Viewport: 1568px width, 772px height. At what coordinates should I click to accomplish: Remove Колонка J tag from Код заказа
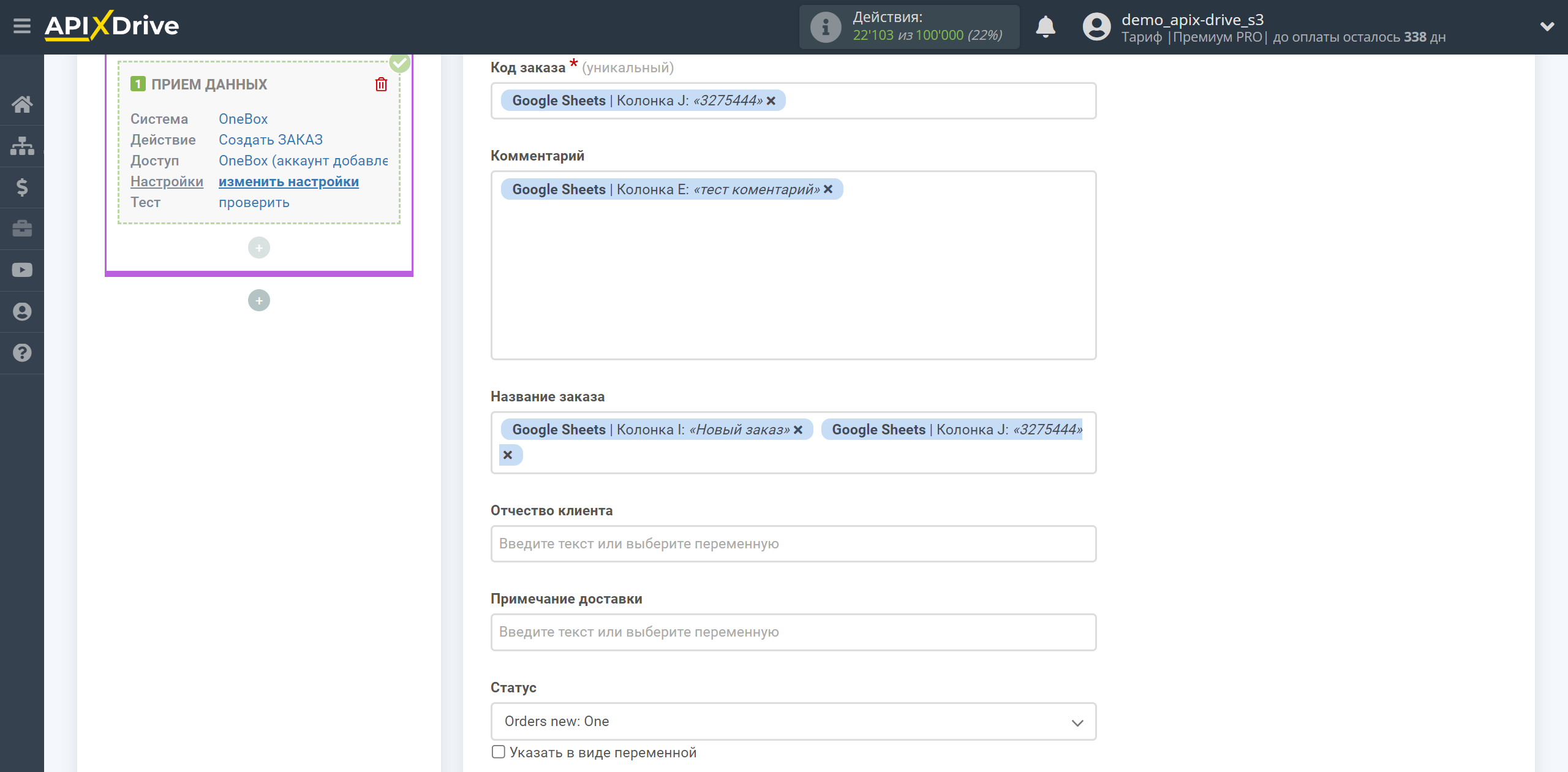tap(771, 101)
